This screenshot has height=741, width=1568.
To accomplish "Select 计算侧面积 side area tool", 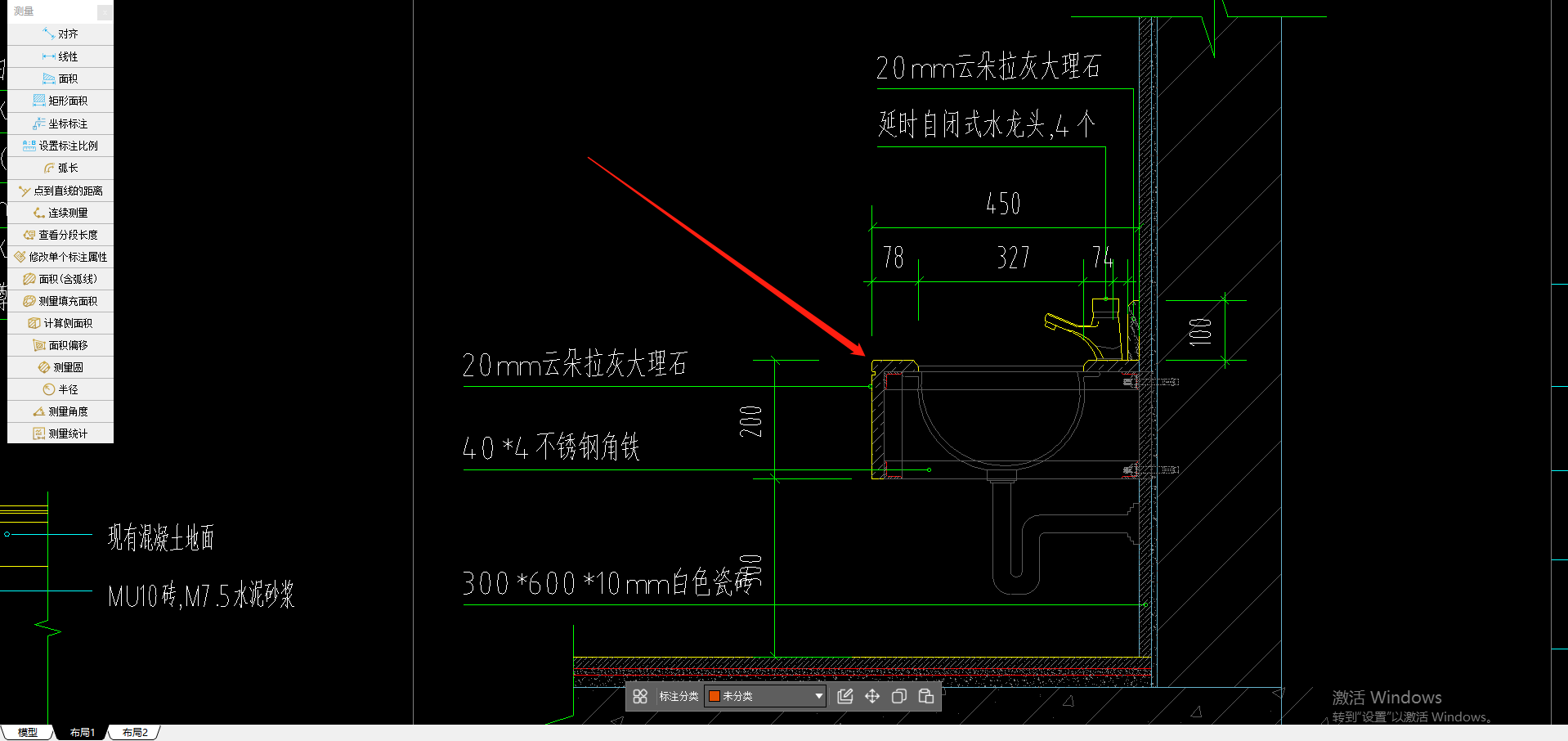I will click(60, 323).
